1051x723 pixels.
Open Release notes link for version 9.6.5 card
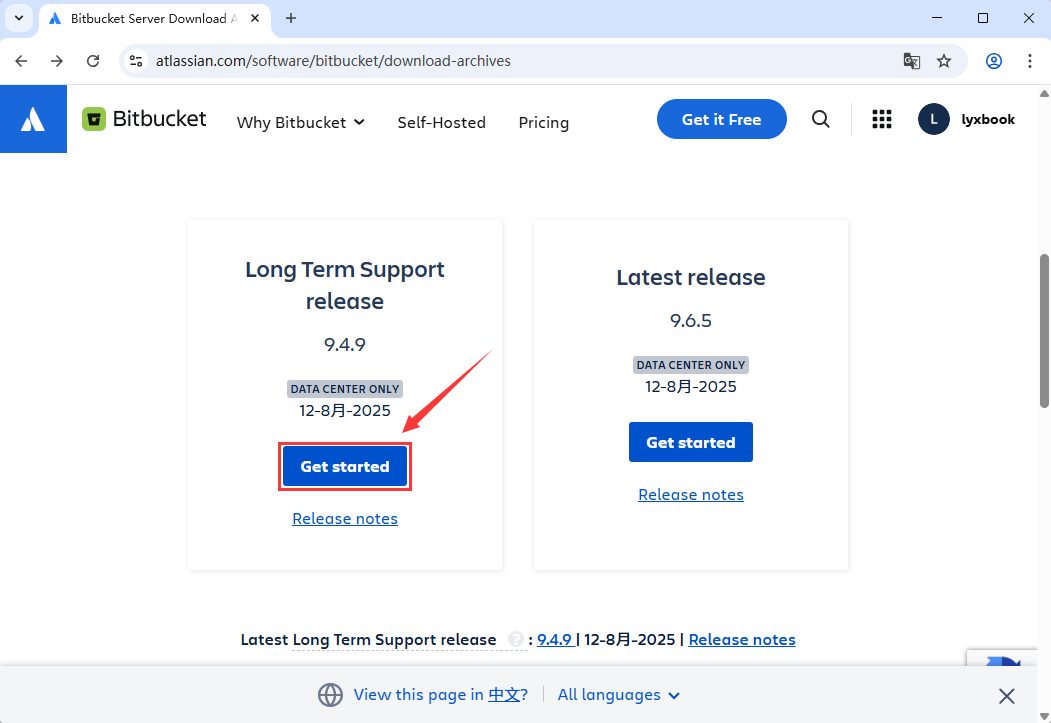pyautogui.click(x=690, y=495)
